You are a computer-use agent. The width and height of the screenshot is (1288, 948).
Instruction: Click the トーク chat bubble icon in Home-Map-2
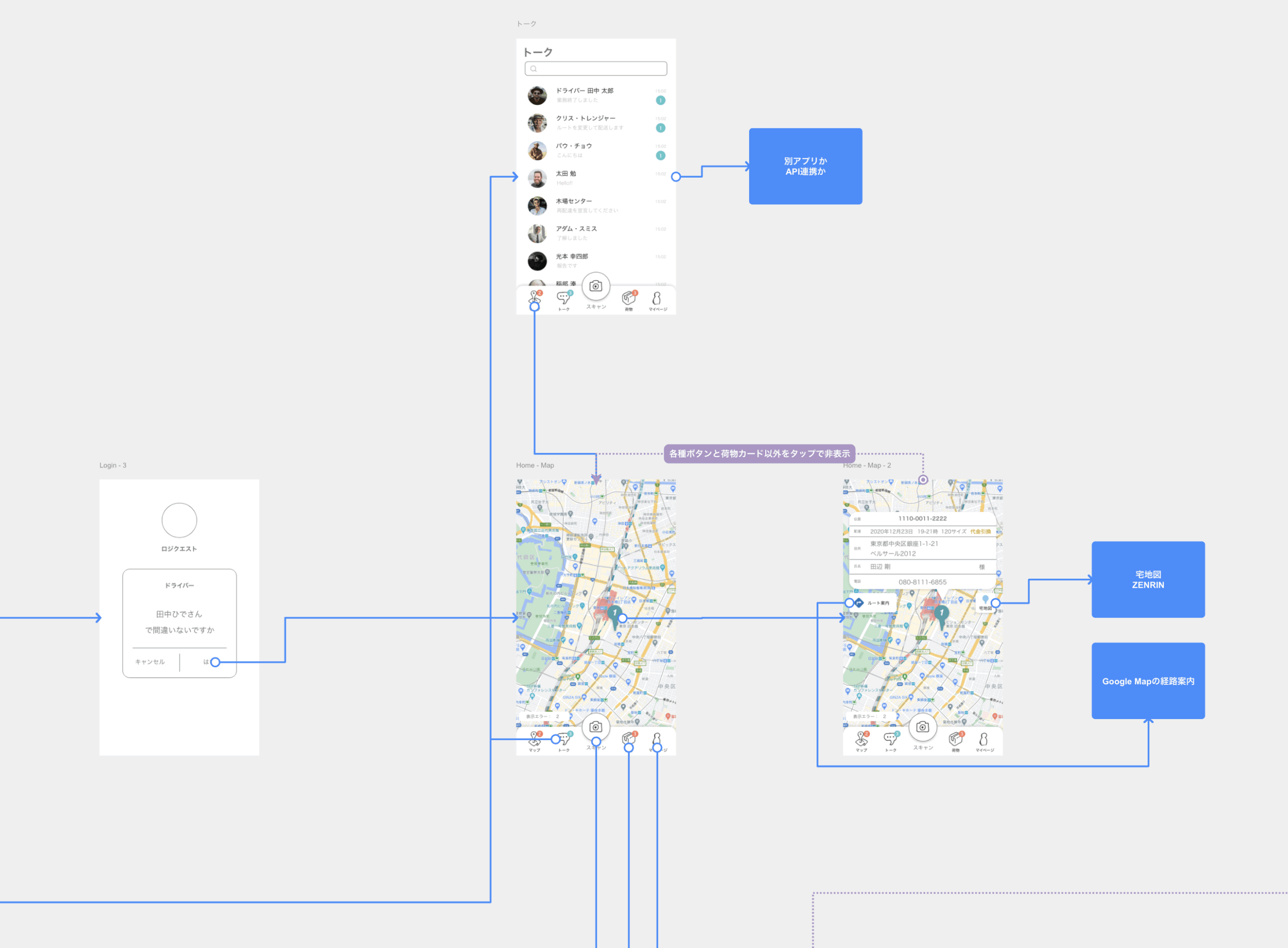[x=891, y=739]
